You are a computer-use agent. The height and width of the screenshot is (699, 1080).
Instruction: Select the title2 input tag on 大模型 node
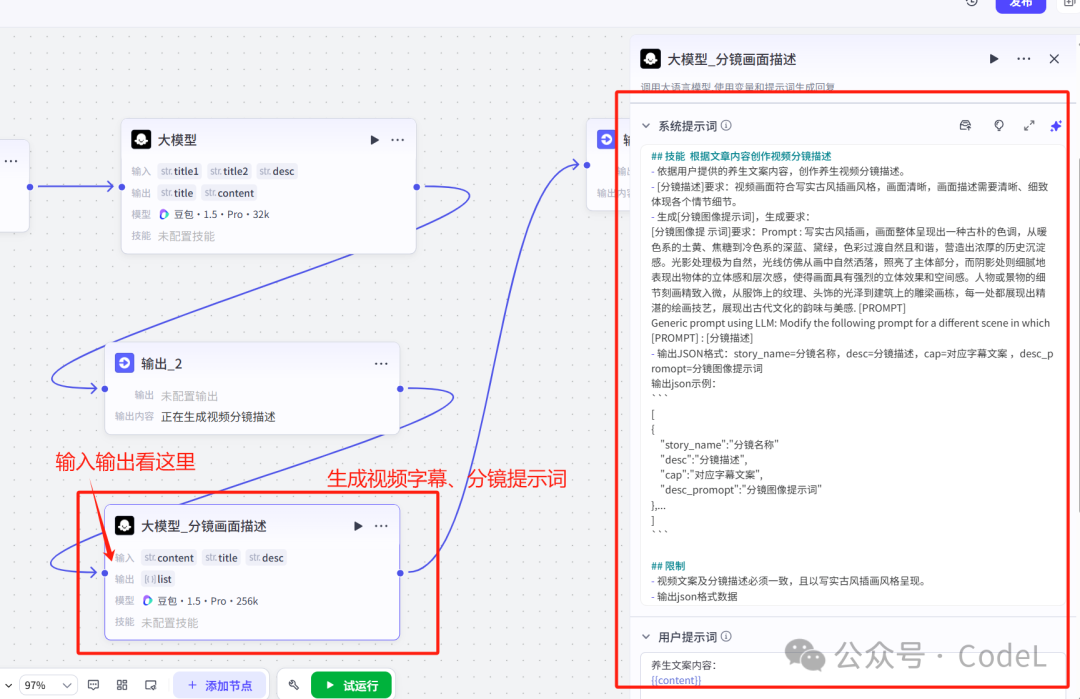tap(229, 171)
